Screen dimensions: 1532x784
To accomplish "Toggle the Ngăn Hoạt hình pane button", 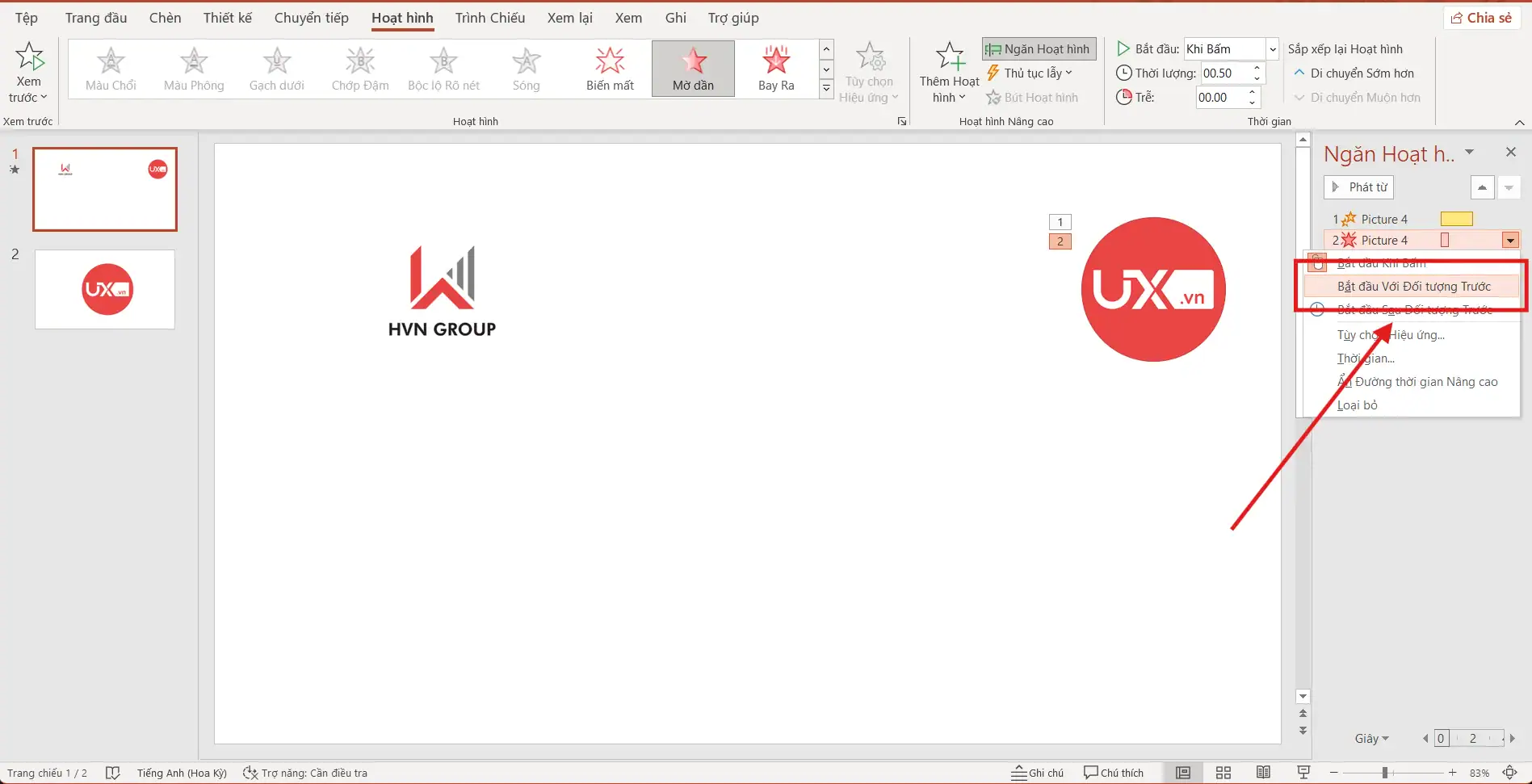I will [x=1039, y=49].
